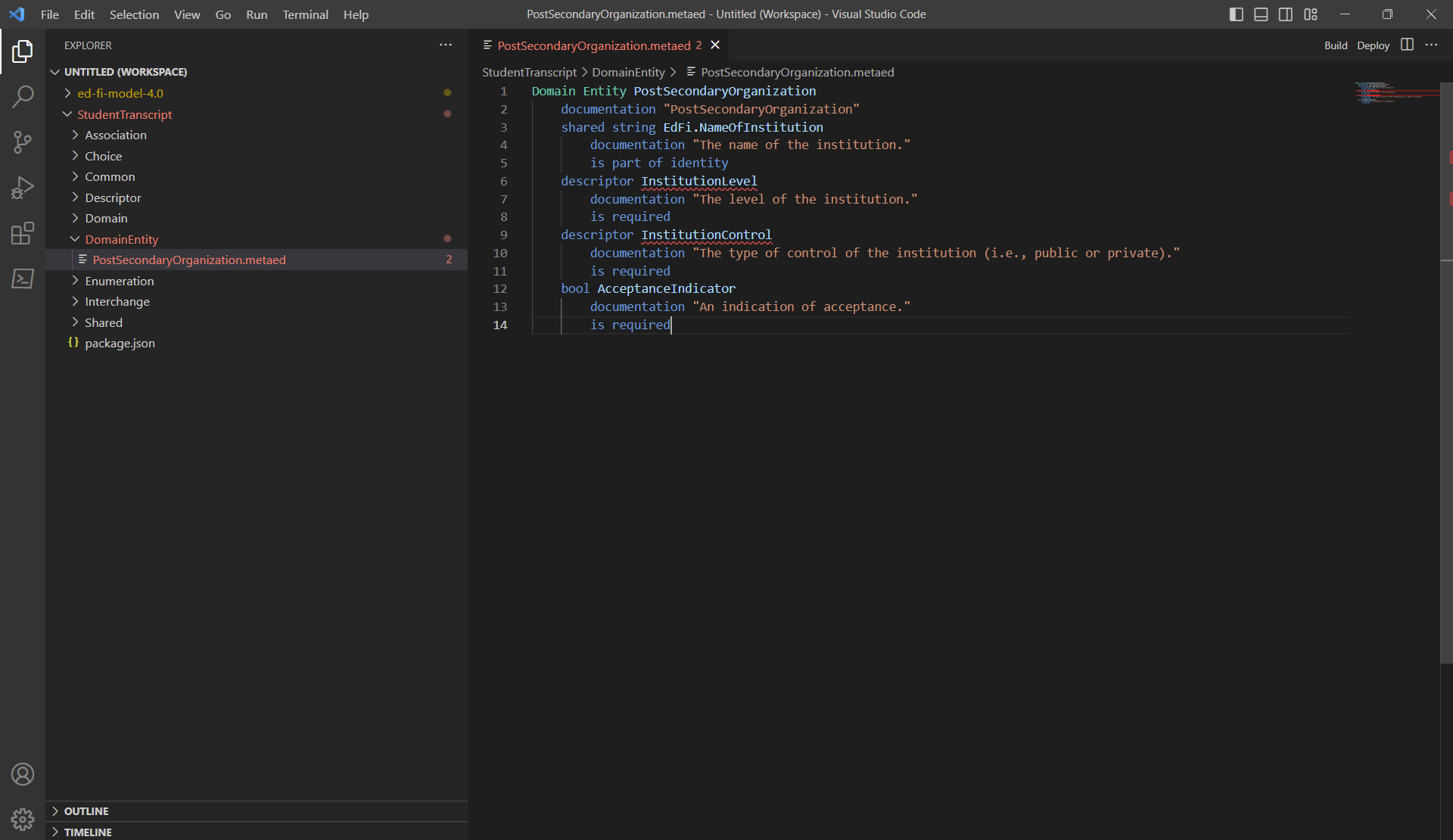Click the Build button

click(1336, 45)
